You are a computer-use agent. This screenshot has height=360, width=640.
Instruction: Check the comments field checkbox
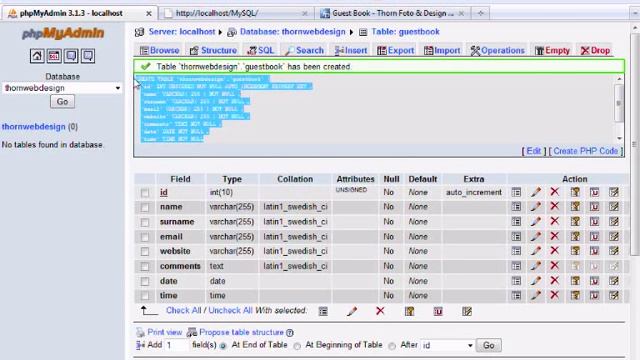(x=145, y=267)
